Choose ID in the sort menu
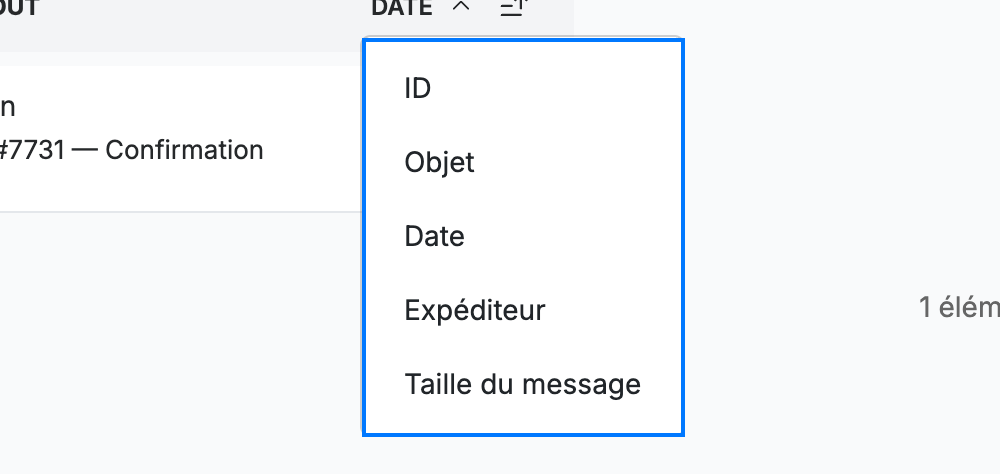Viewport: 1000px width, 474px height. (523, 88)
